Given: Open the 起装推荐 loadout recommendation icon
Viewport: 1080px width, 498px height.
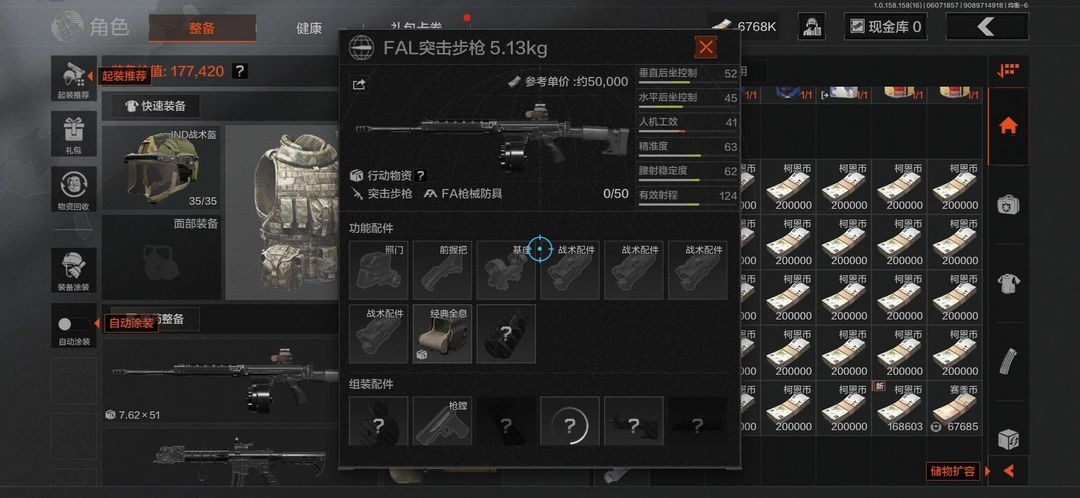Looking at the screenshot, I should pyautogui.click(x=74, y=79).
